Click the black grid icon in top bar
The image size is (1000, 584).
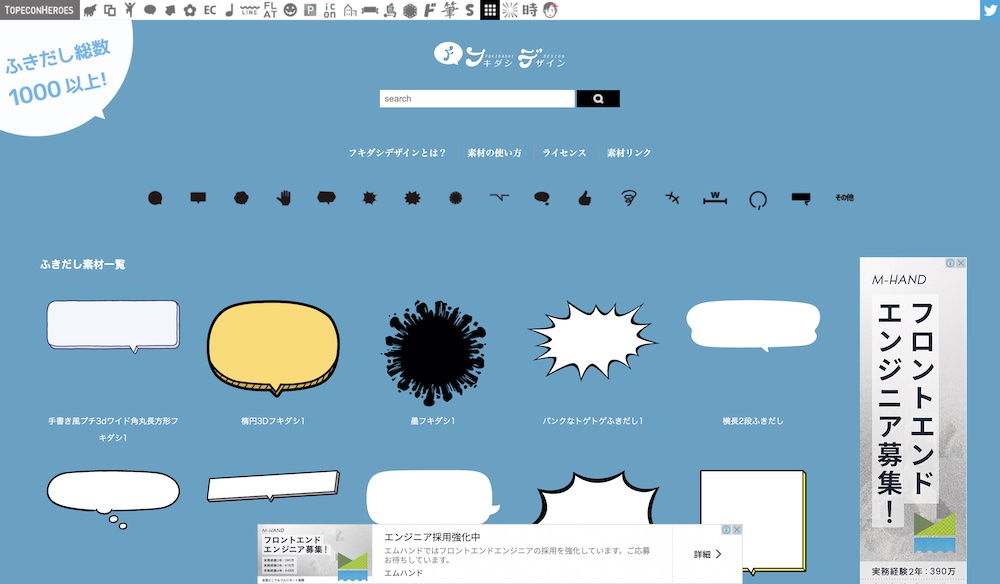tap(489, 10)
